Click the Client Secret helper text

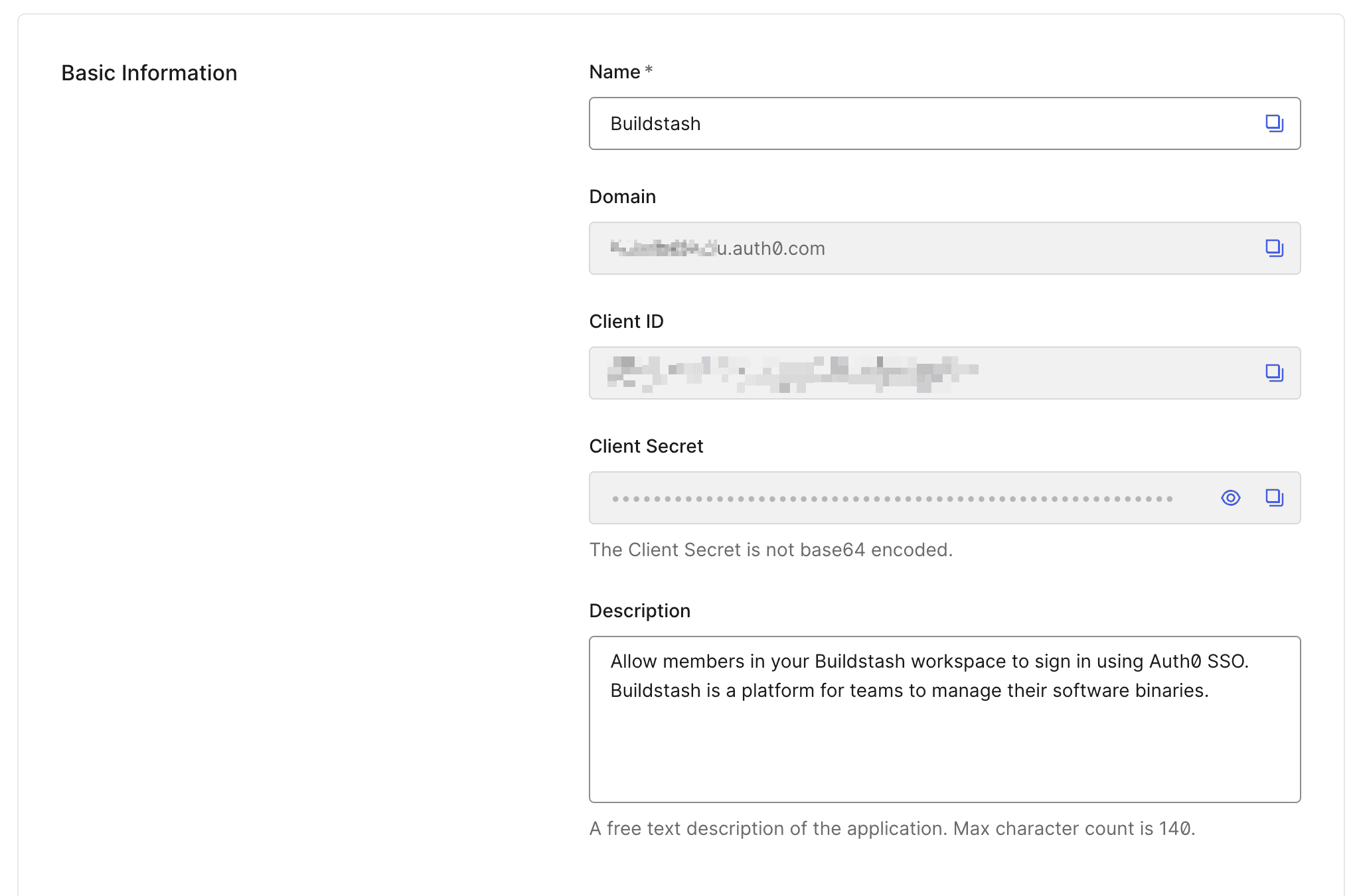click(x=770, y=550)
